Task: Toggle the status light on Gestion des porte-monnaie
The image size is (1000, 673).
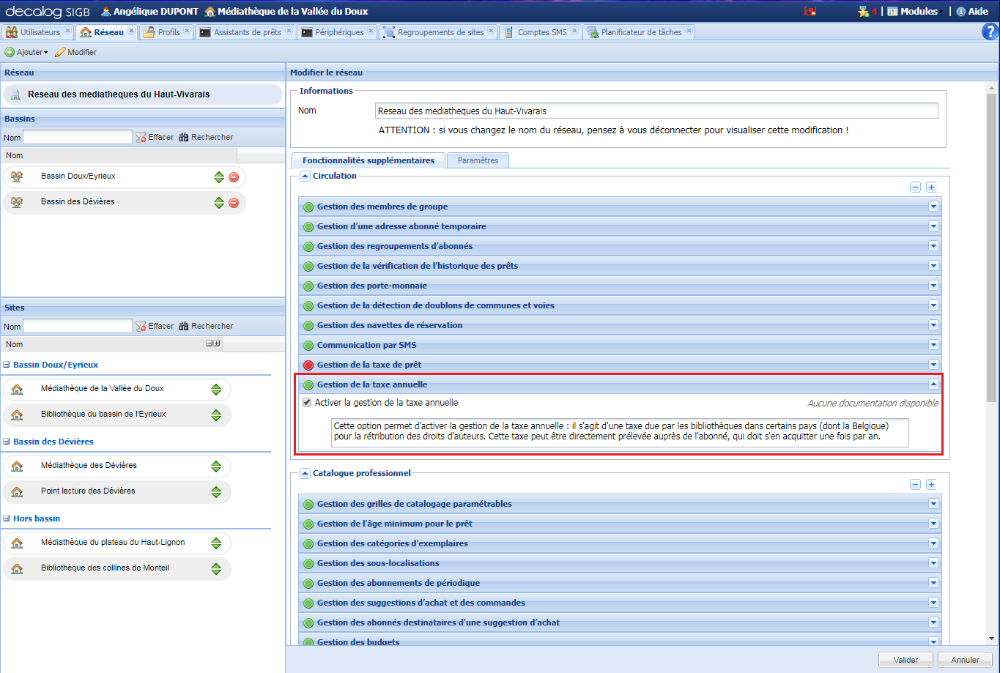Action: 308,285
